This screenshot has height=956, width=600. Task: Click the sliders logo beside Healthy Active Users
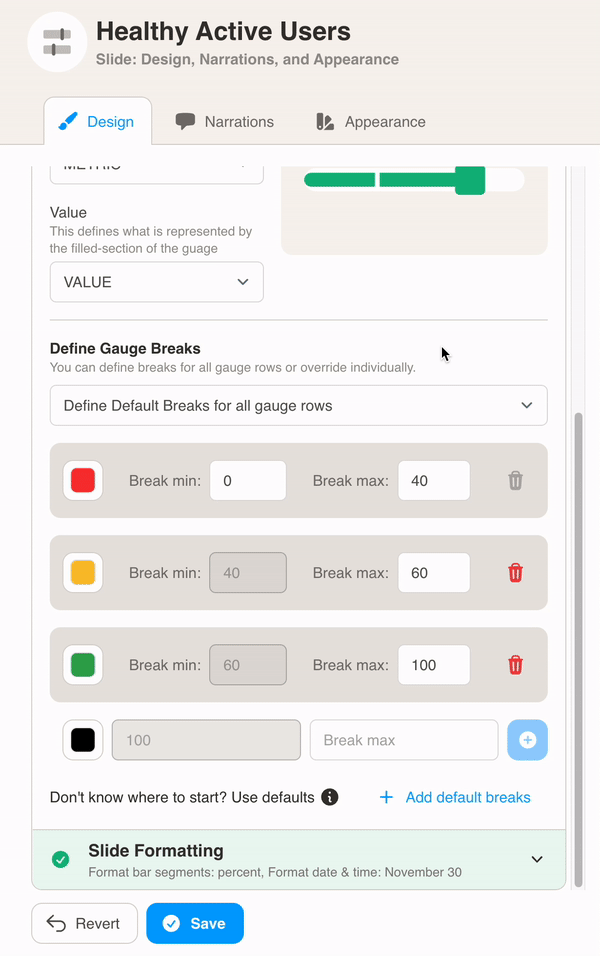tap(57, 41)
